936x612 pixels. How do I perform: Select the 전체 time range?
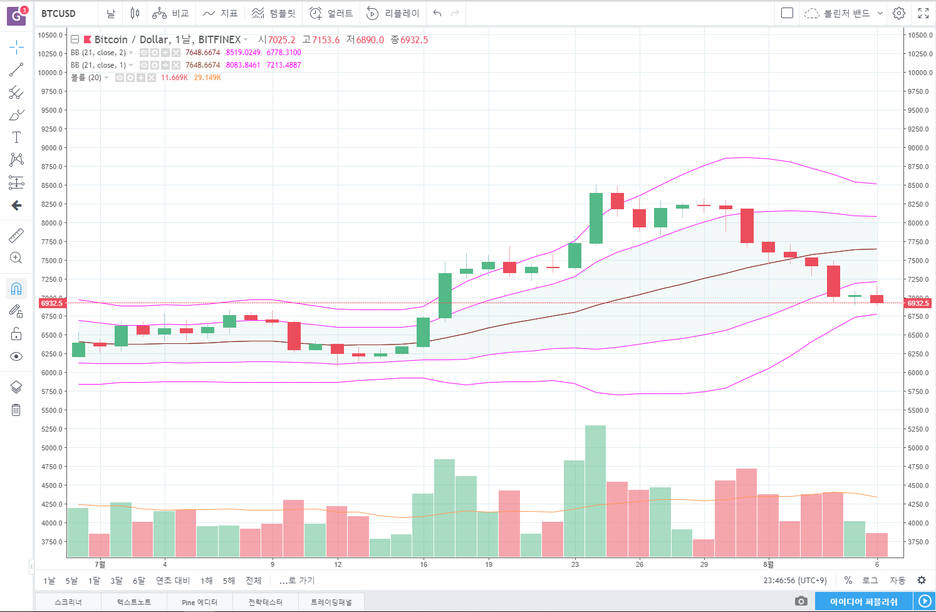coord(254,580)
